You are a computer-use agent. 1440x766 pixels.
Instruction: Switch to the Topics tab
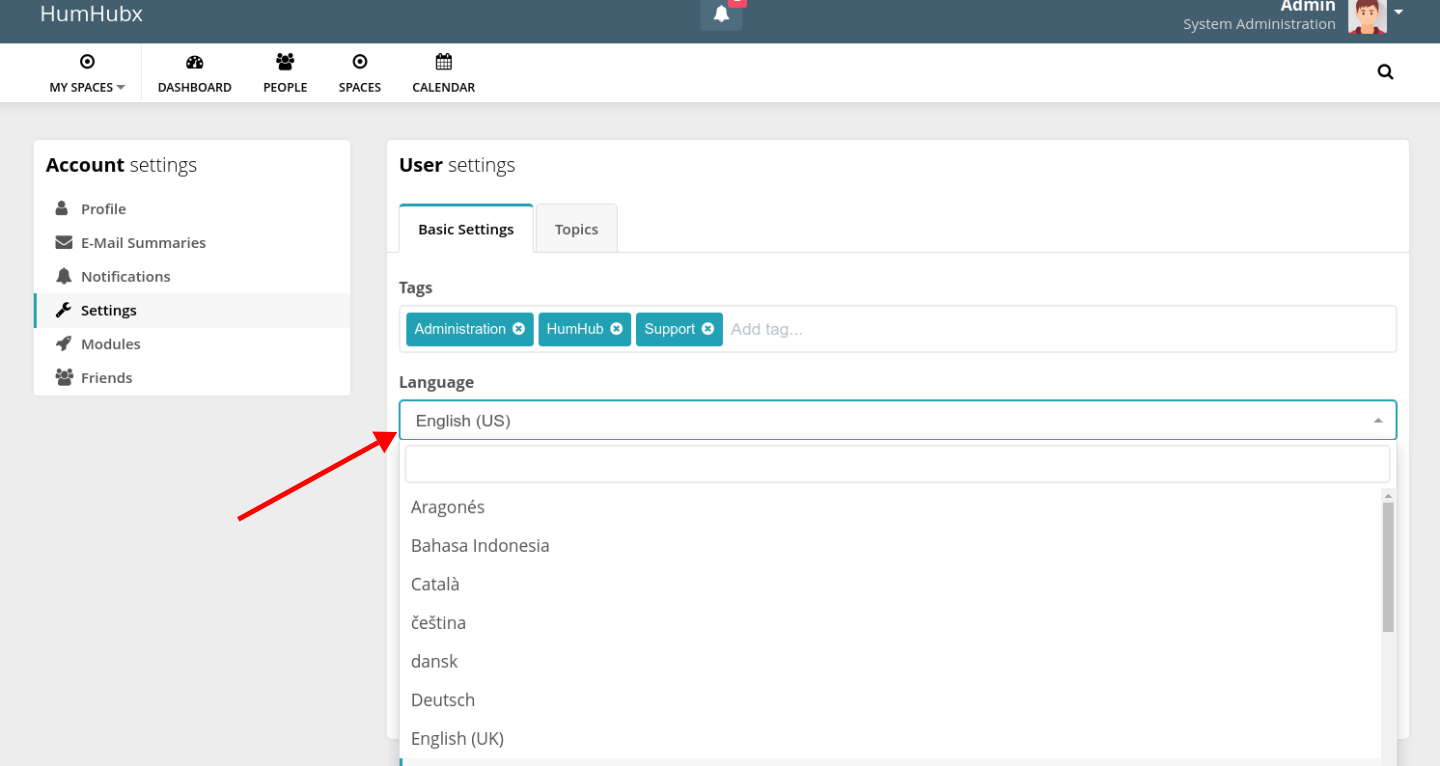coord(576,228)
